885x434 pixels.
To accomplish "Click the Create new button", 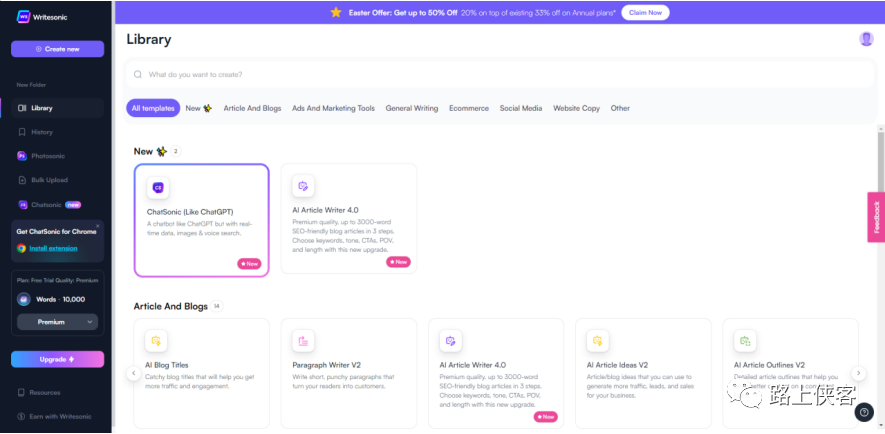I will (x=58, y=49).
